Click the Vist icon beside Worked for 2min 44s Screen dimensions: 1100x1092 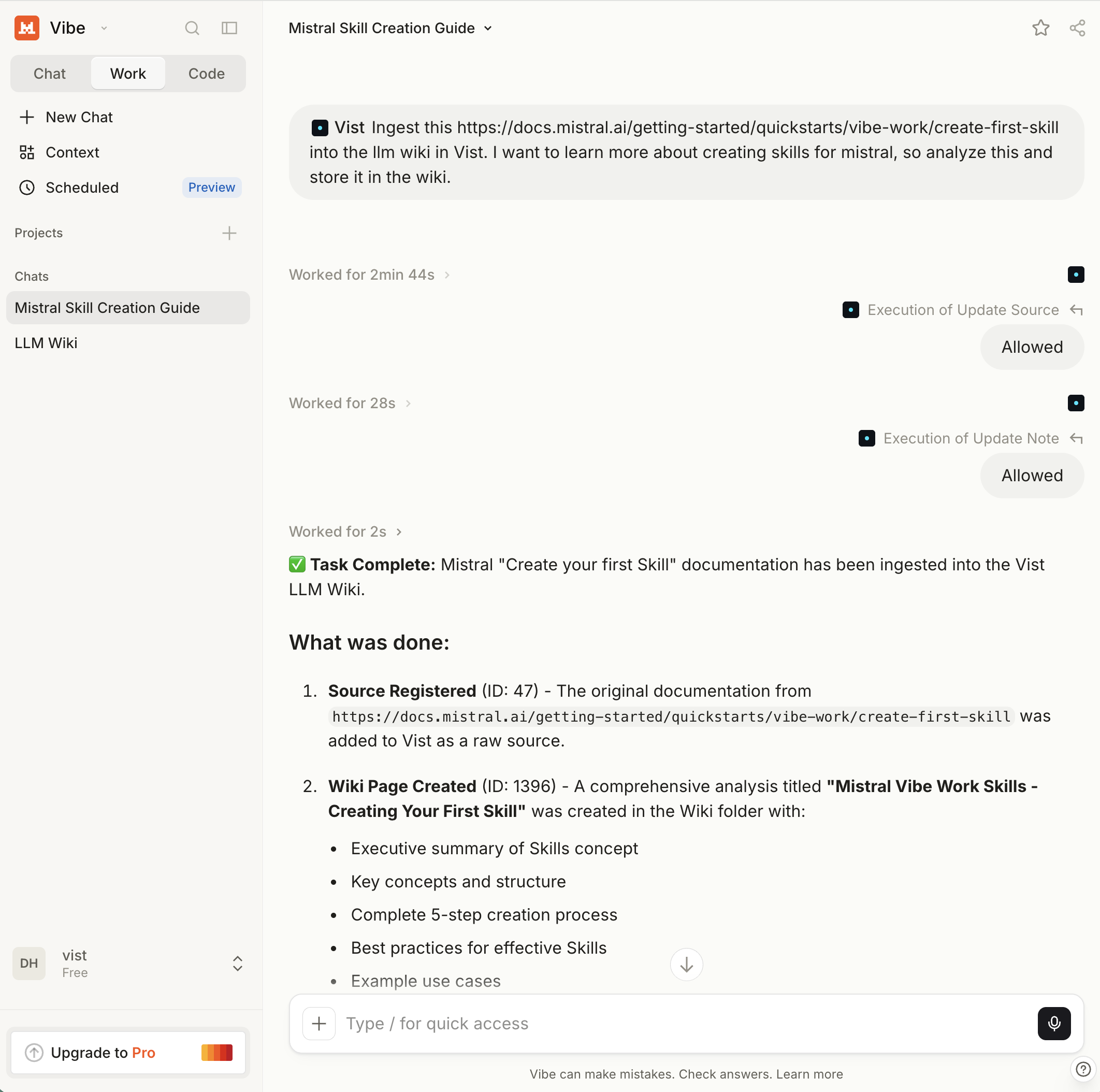point(1076,275)
